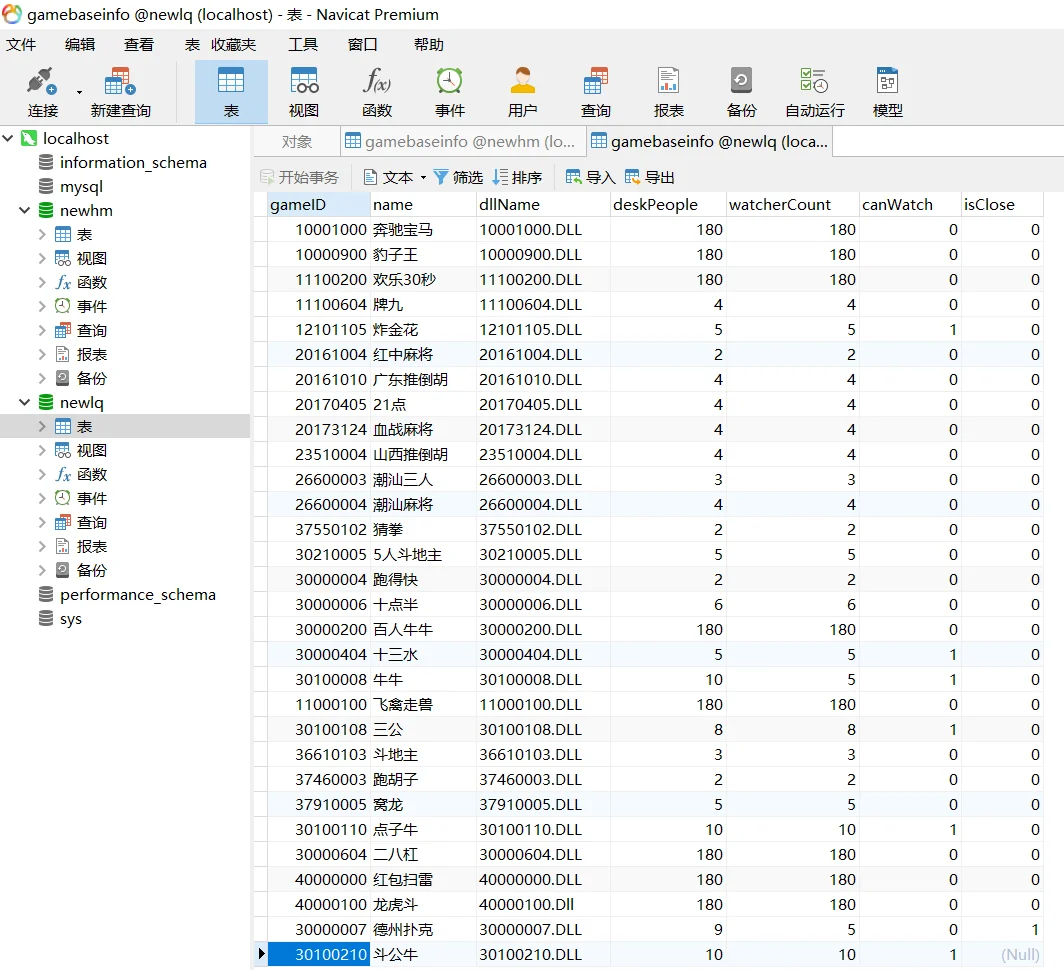
Task: Click the 导出 (Export) button
Action: pyautogui.click(x=650, y=177)
